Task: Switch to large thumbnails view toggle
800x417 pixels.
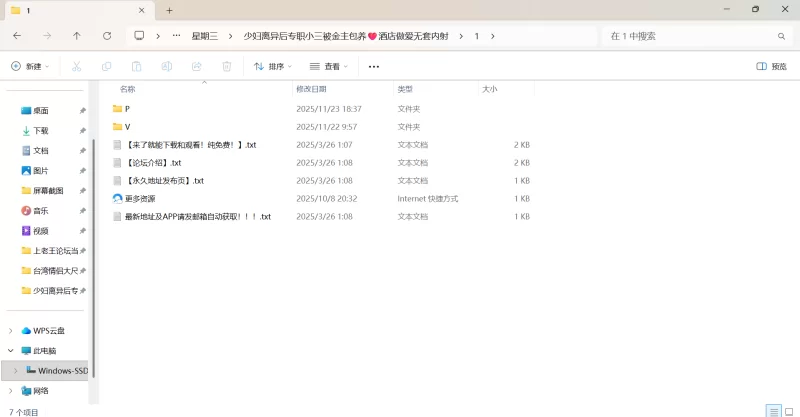Action: (789, 410)
